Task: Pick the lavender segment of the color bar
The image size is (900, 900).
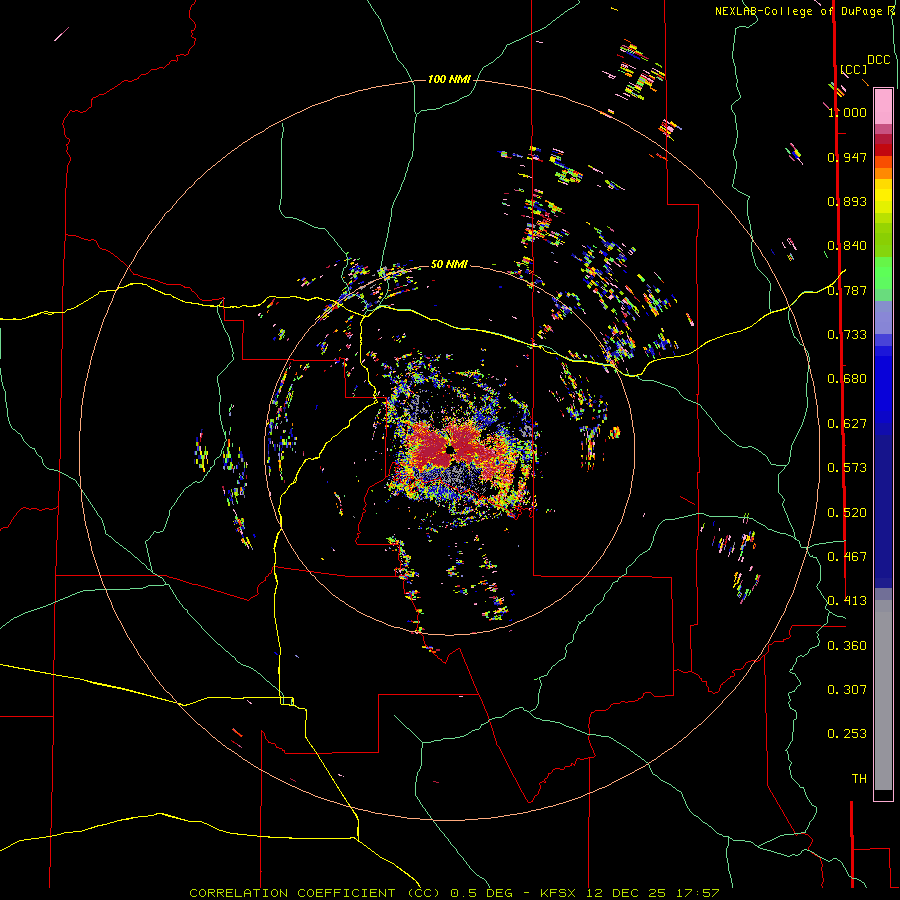Action: click(x=883, y=317)
